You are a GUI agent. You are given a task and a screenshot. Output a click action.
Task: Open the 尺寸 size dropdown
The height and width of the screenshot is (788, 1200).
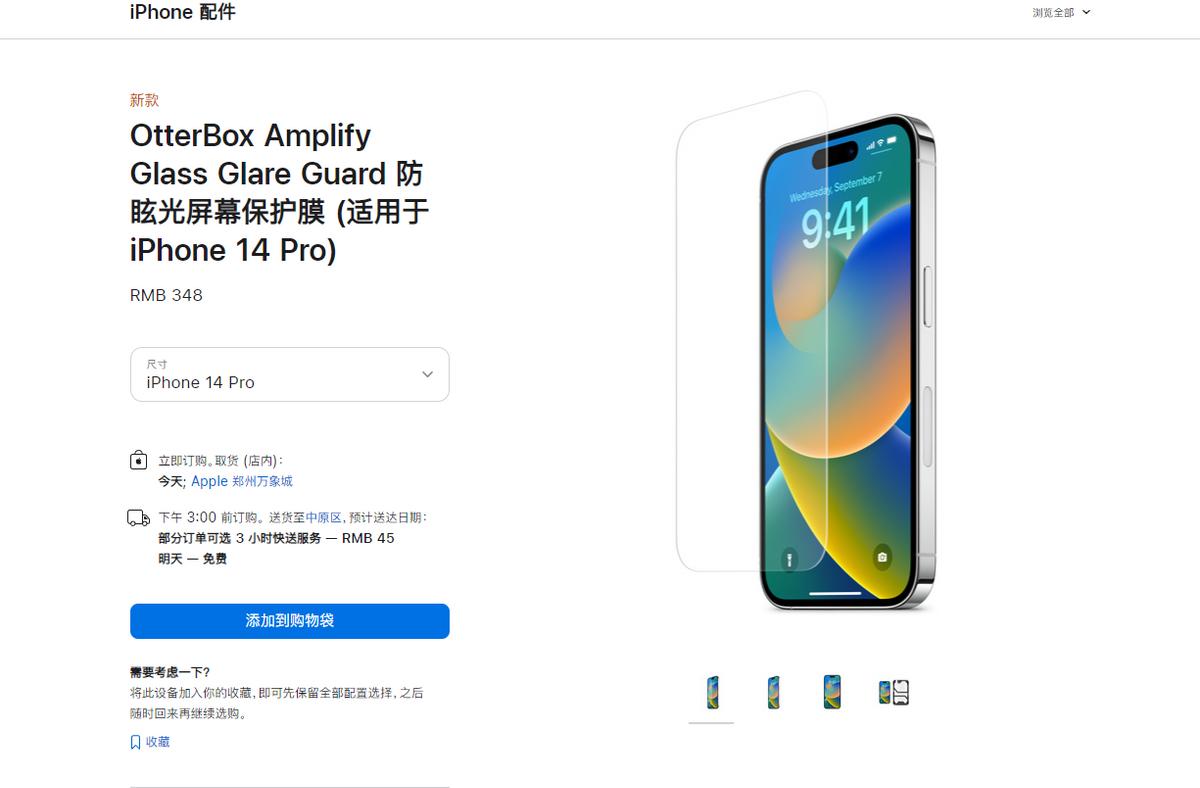pos(289,374)
